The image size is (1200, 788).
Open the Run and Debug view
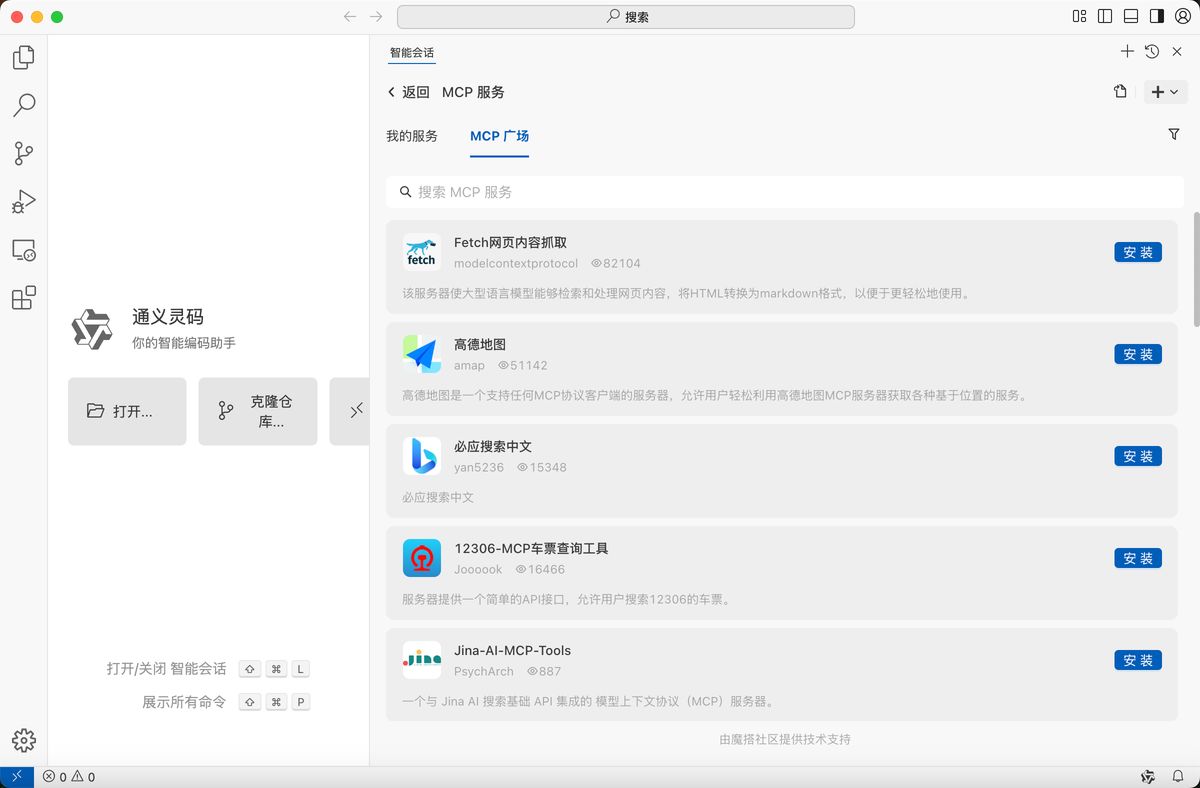[x=24, y=202]
